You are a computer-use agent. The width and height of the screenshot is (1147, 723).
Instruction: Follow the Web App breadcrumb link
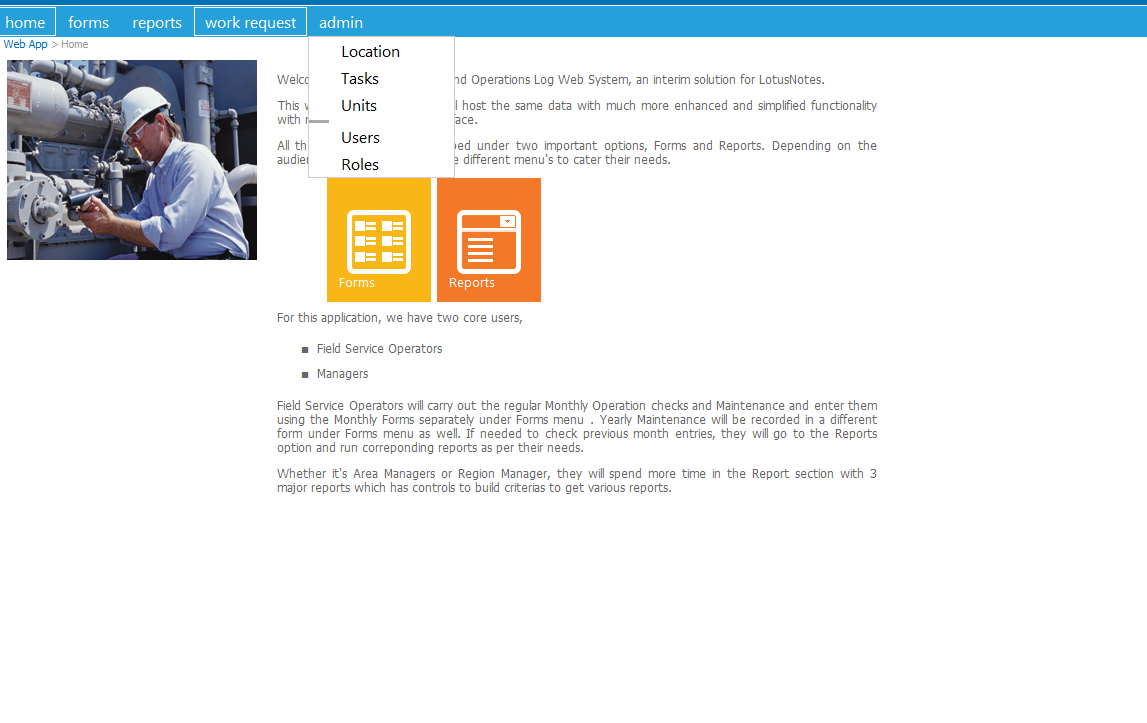point(26,45)
